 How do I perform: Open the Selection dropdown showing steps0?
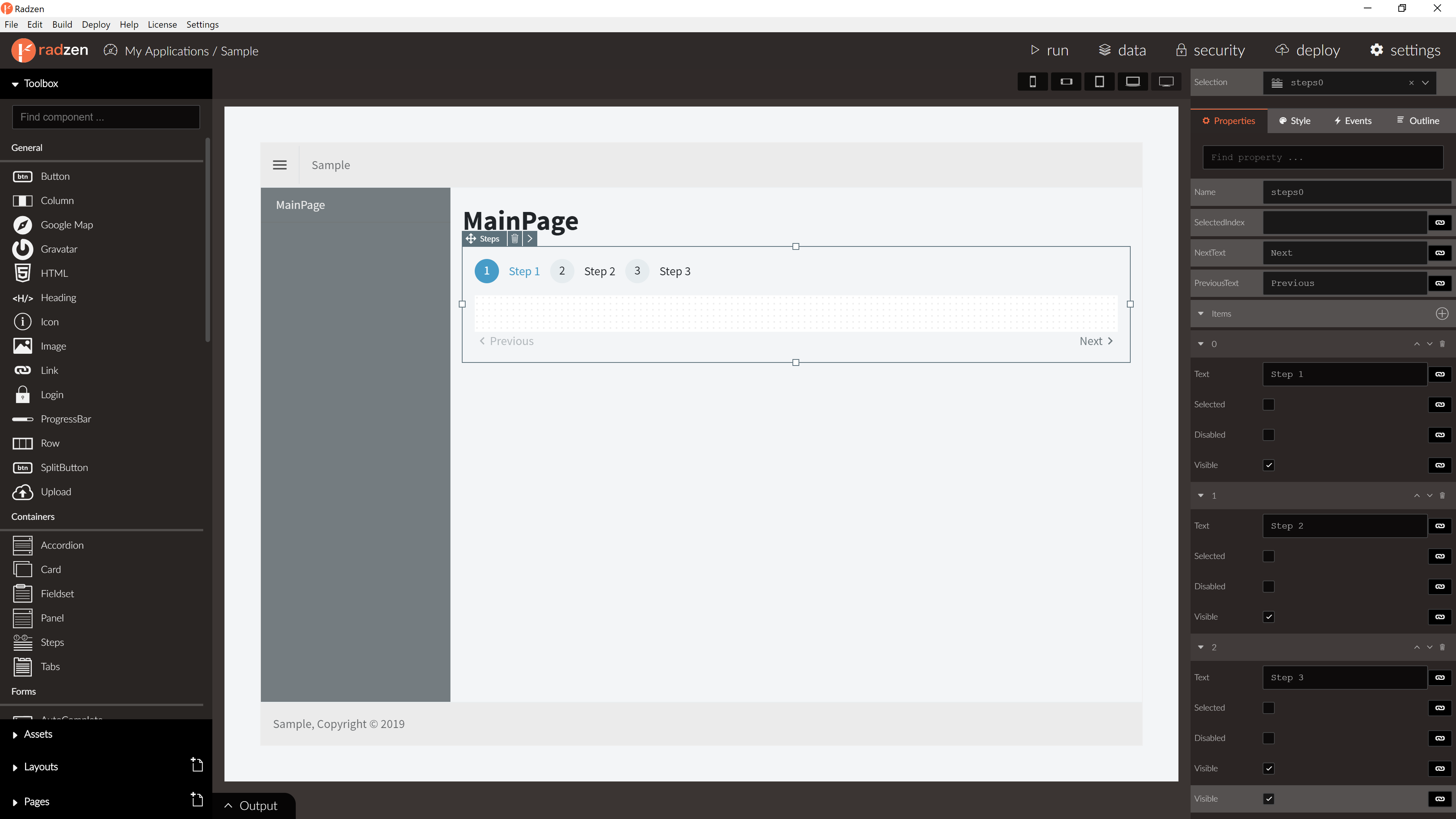pos(1426,83)
